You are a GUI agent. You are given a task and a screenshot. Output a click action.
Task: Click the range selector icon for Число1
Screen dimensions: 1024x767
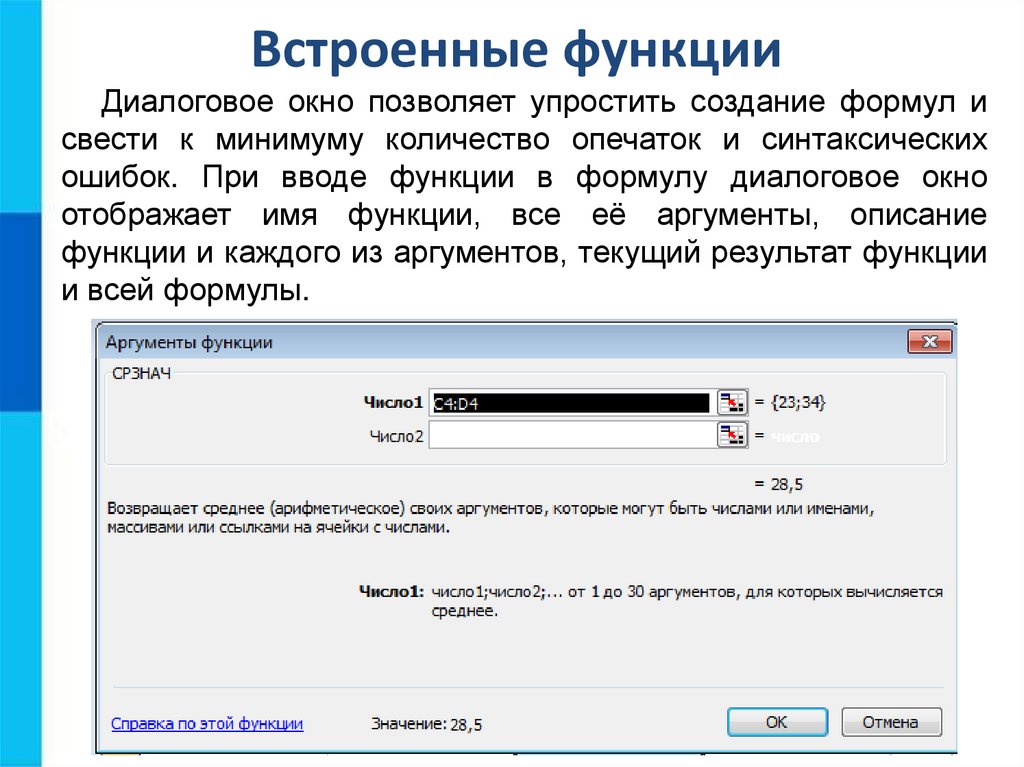click(x=731, y=402)
